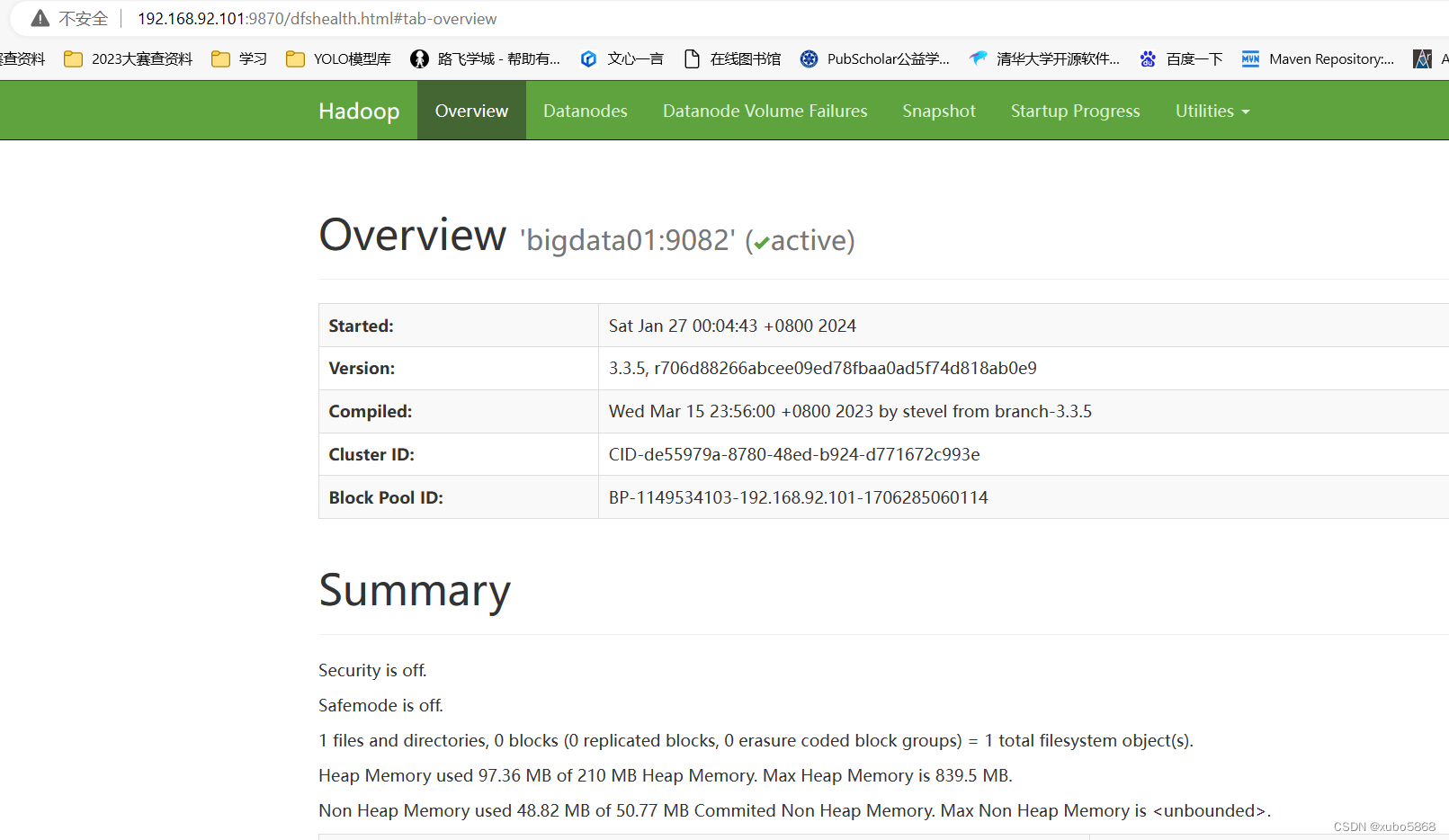Open the 清华大学开源软件 bookmark
The height and width of the screenshot is (840, 1449).
[1044, 59]
